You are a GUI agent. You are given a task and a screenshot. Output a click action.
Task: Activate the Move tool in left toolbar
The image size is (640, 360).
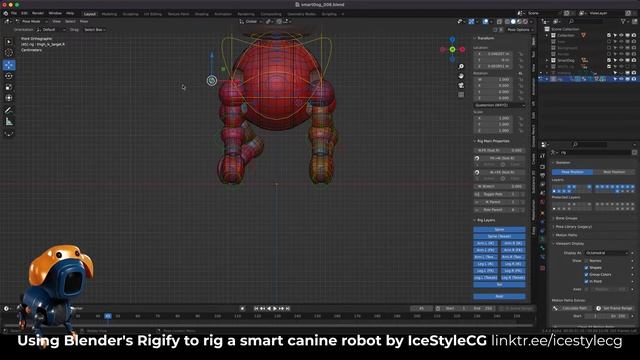9,65
